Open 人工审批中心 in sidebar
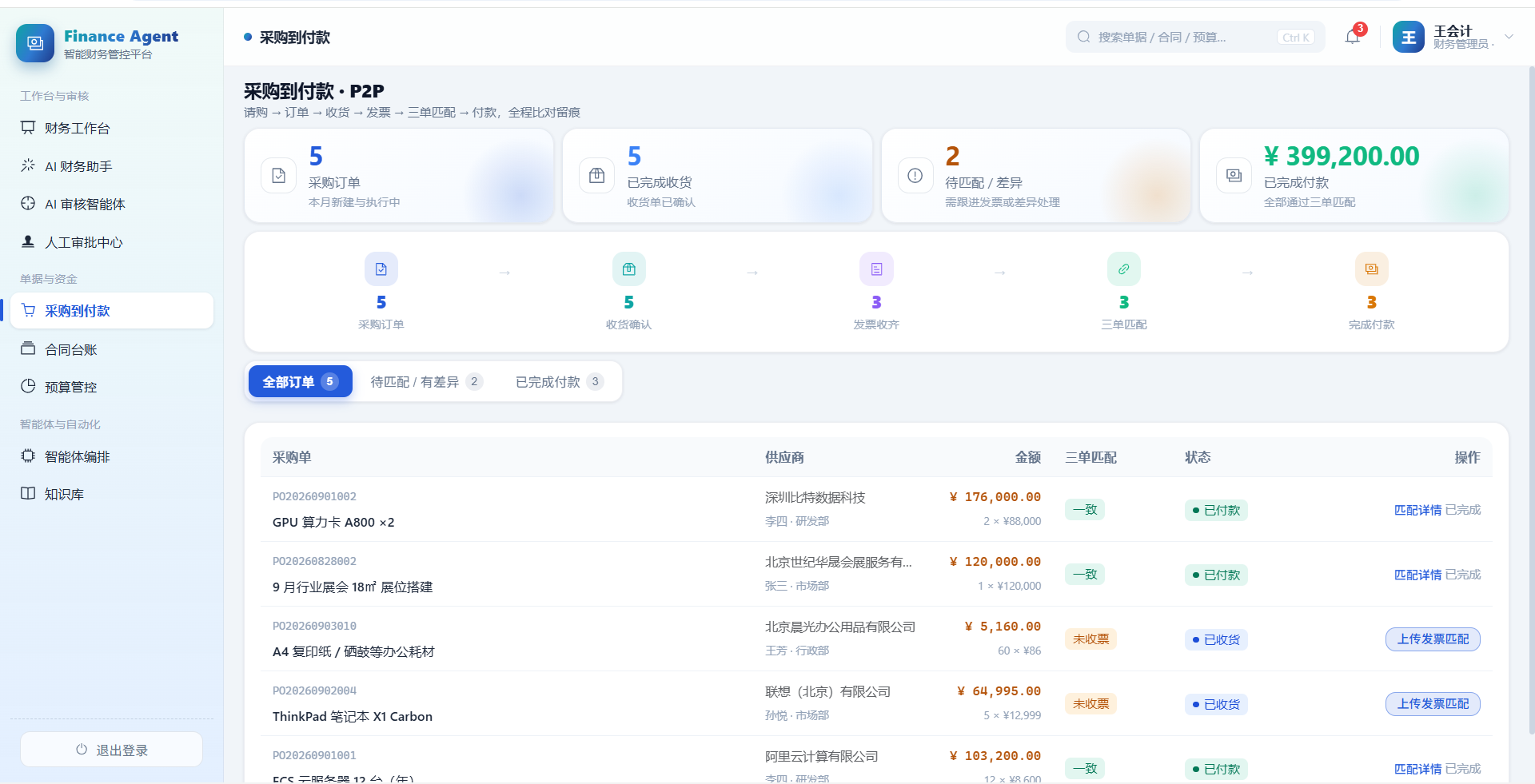Viewport: 1535px width, 784px height. (x=112, y=242)
